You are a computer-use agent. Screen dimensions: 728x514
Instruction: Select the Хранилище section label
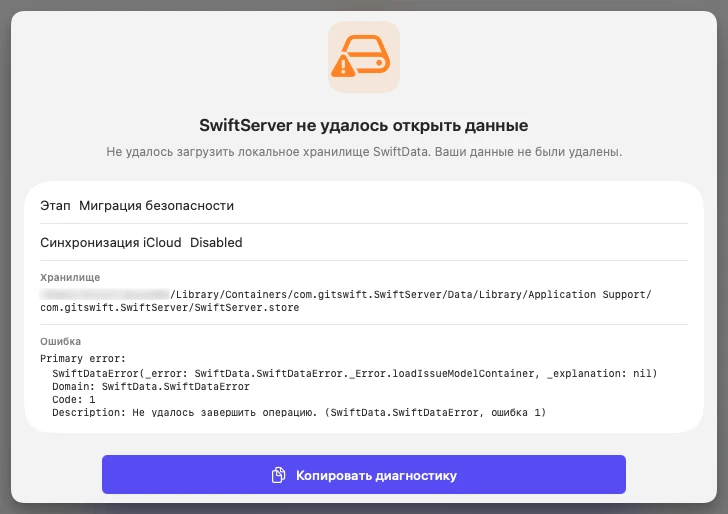click(70, 278)
